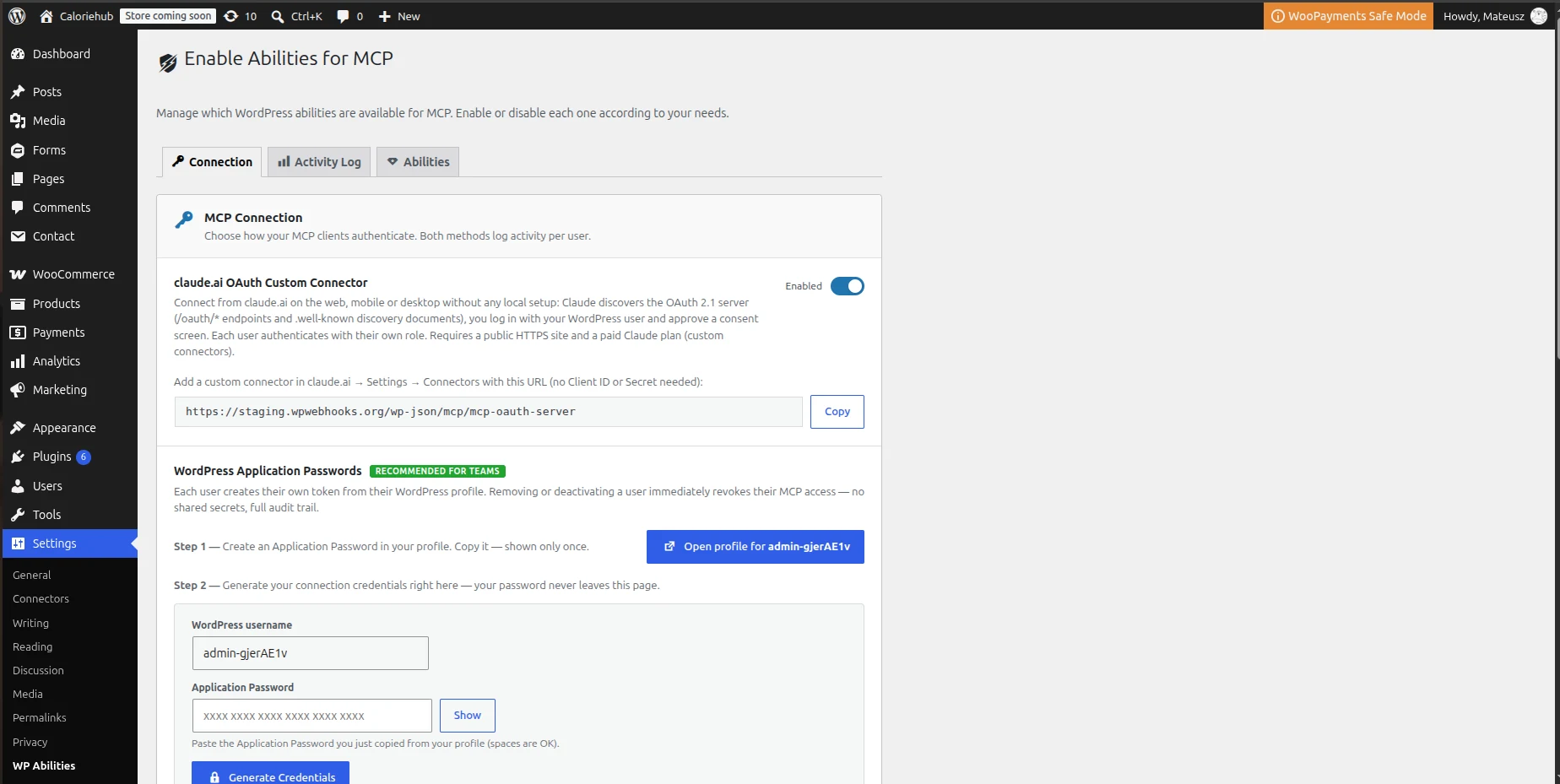Open Connectors settings submenu
1560x784 pixels.
coord(41,598)
